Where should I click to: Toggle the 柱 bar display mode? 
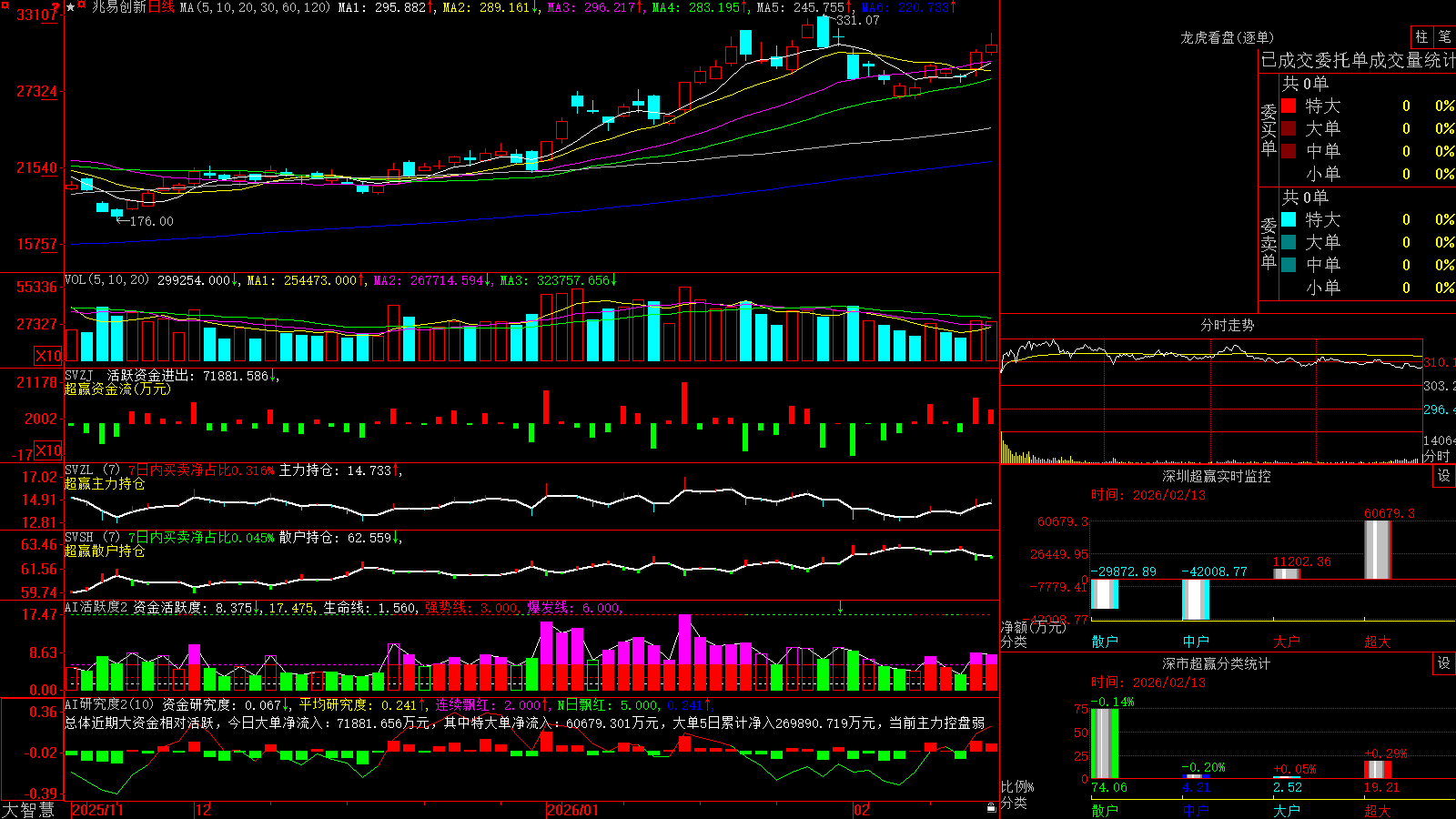point(1421,36)
